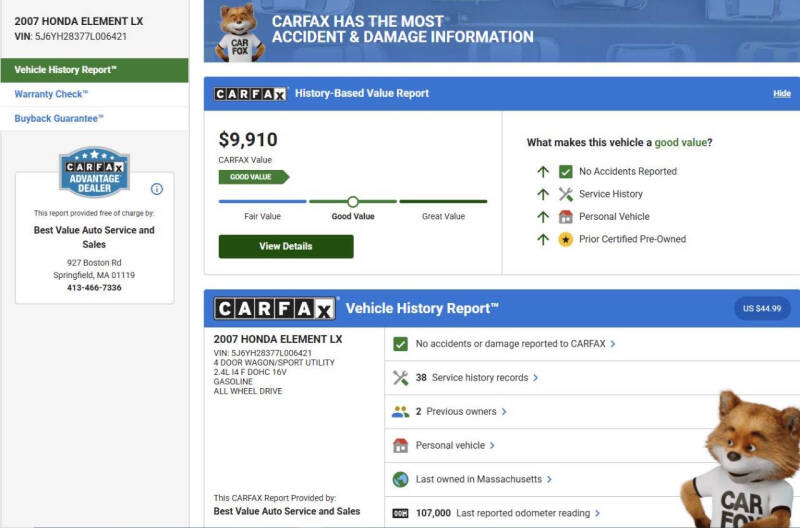Click the people icon beside 2 Previous owners

401,412
